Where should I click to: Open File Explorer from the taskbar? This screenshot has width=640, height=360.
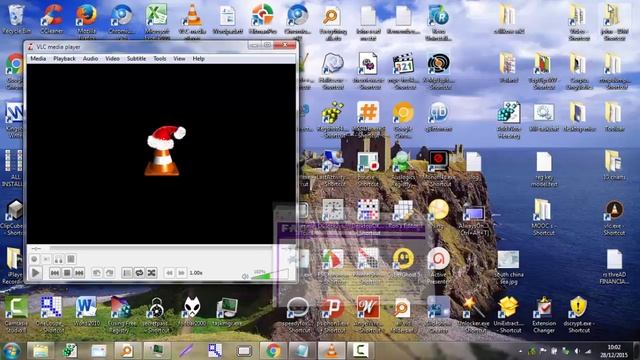pyautogui.click(x=40, y=351)
